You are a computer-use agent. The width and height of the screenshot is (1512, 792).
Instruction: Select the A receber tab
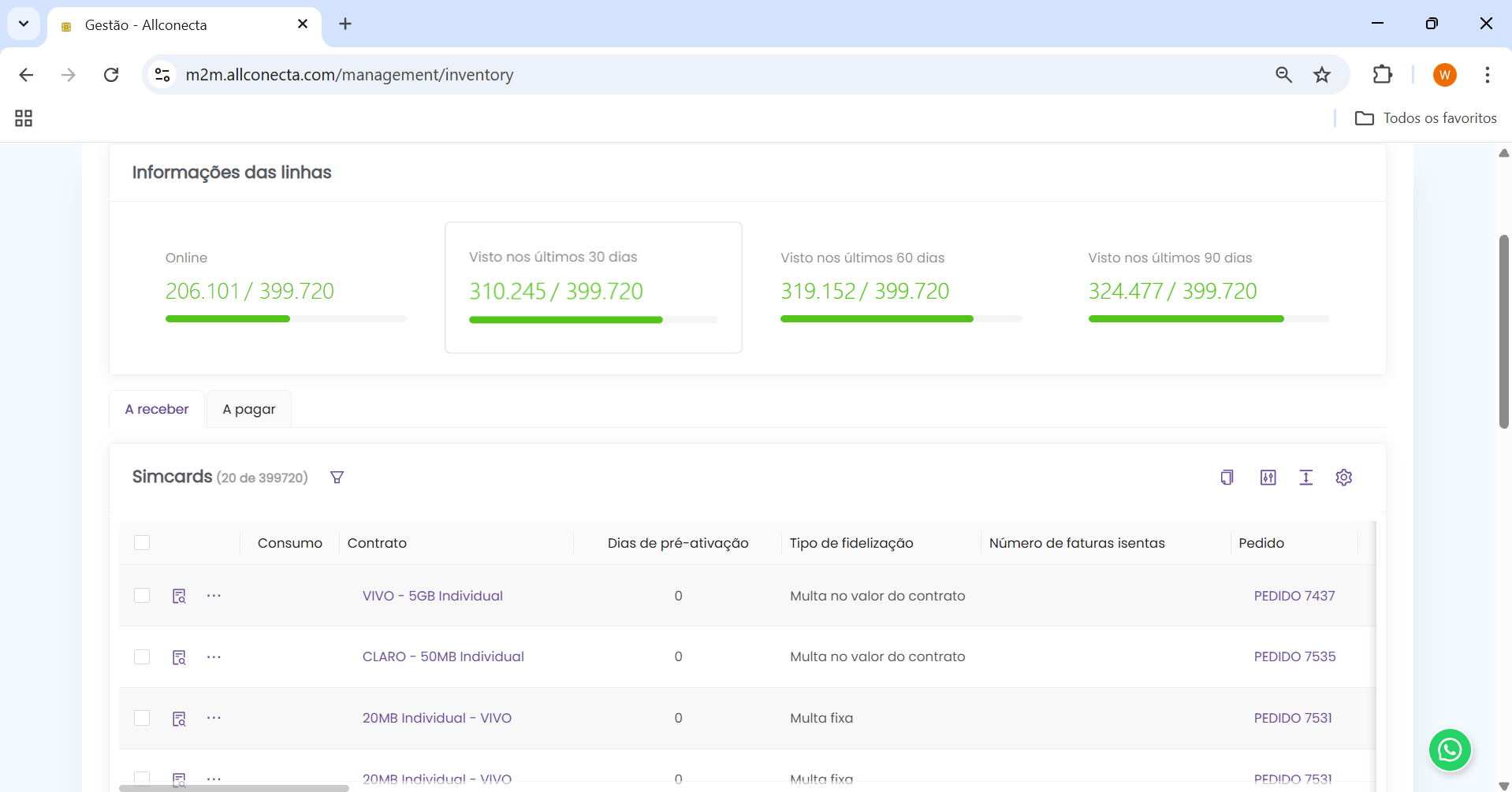(x=157, y=409)
